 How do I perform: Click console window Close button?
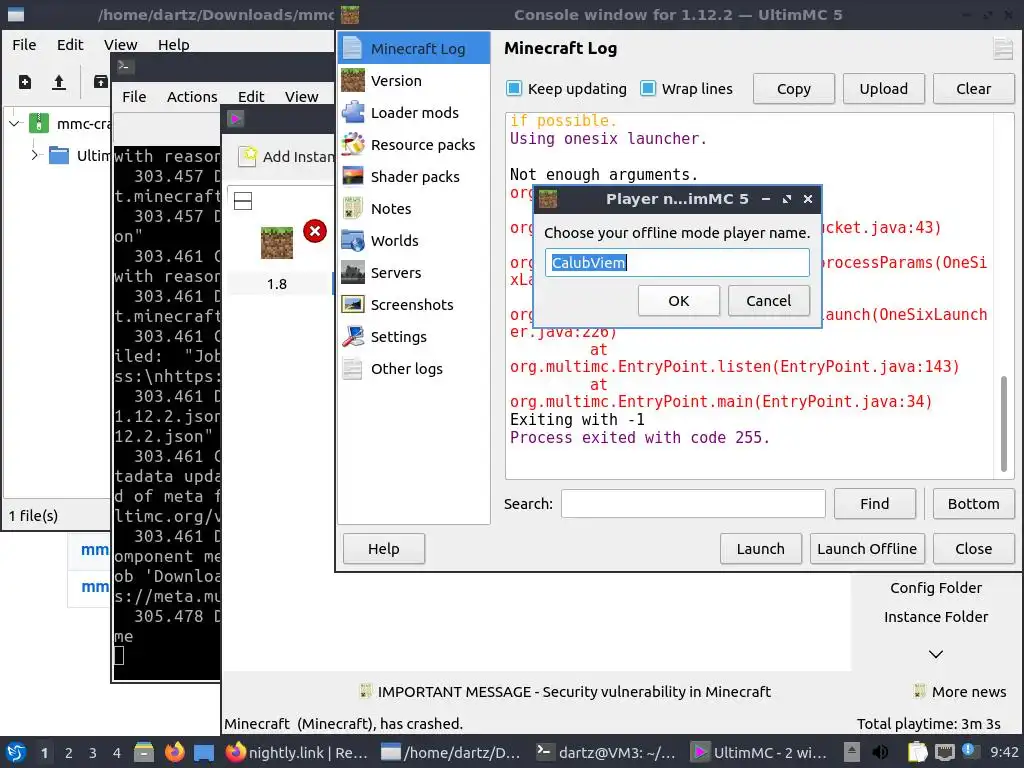tap(974, 549)
